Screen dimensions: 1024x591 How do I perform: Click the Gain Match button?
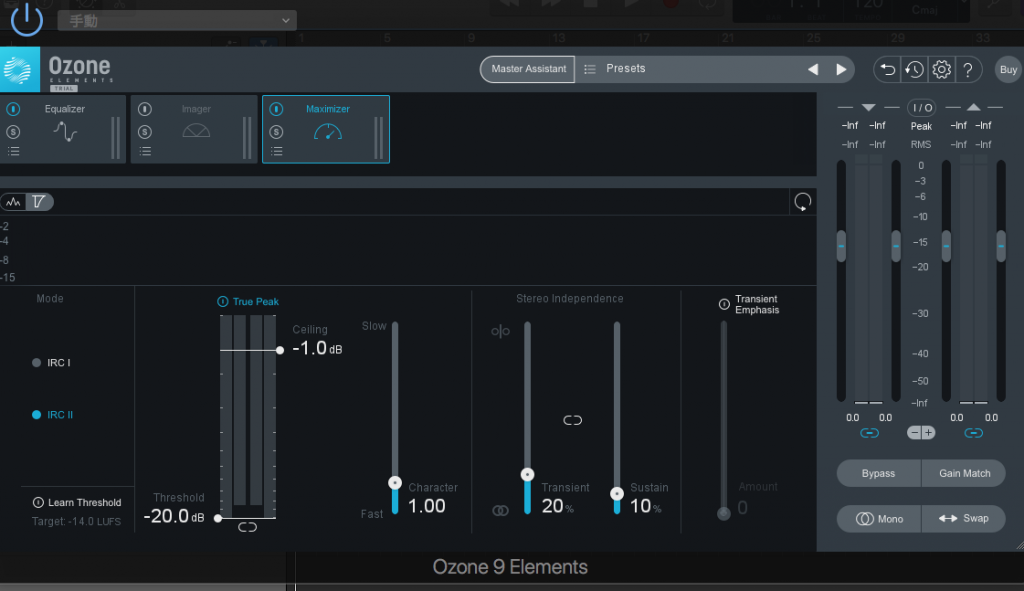(x=965, y=473)
